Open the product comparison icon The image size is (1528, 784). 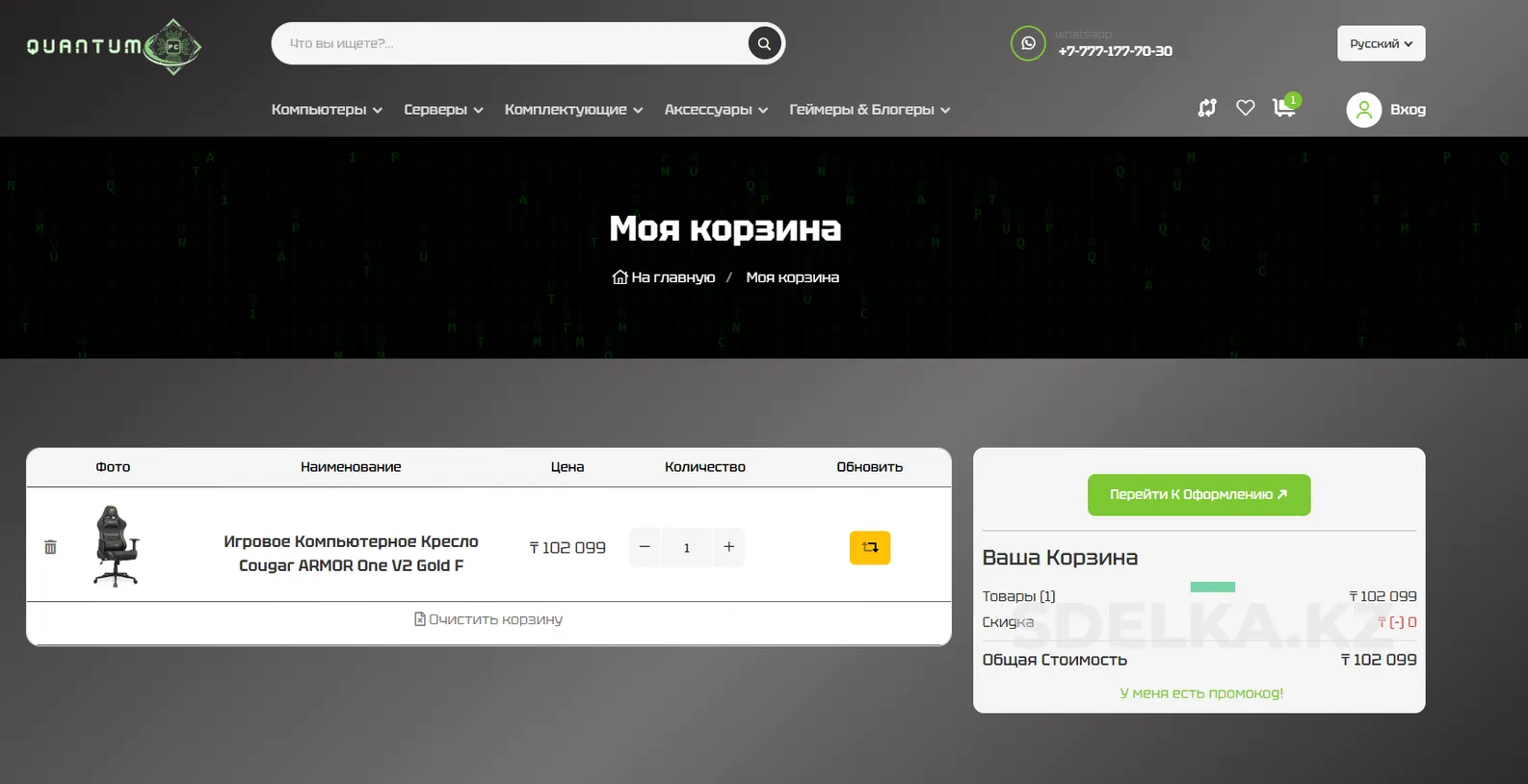[1207, 108]
